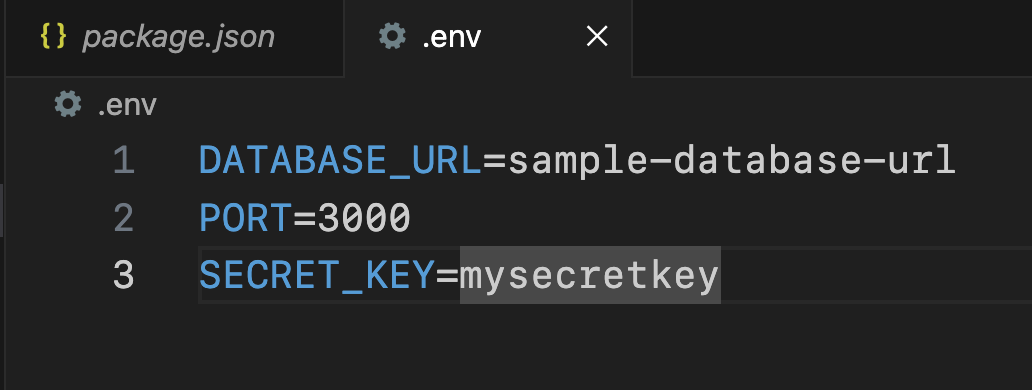
Task: Click the highlighted mysecretkey value
Action: click(x=590, y=276)
